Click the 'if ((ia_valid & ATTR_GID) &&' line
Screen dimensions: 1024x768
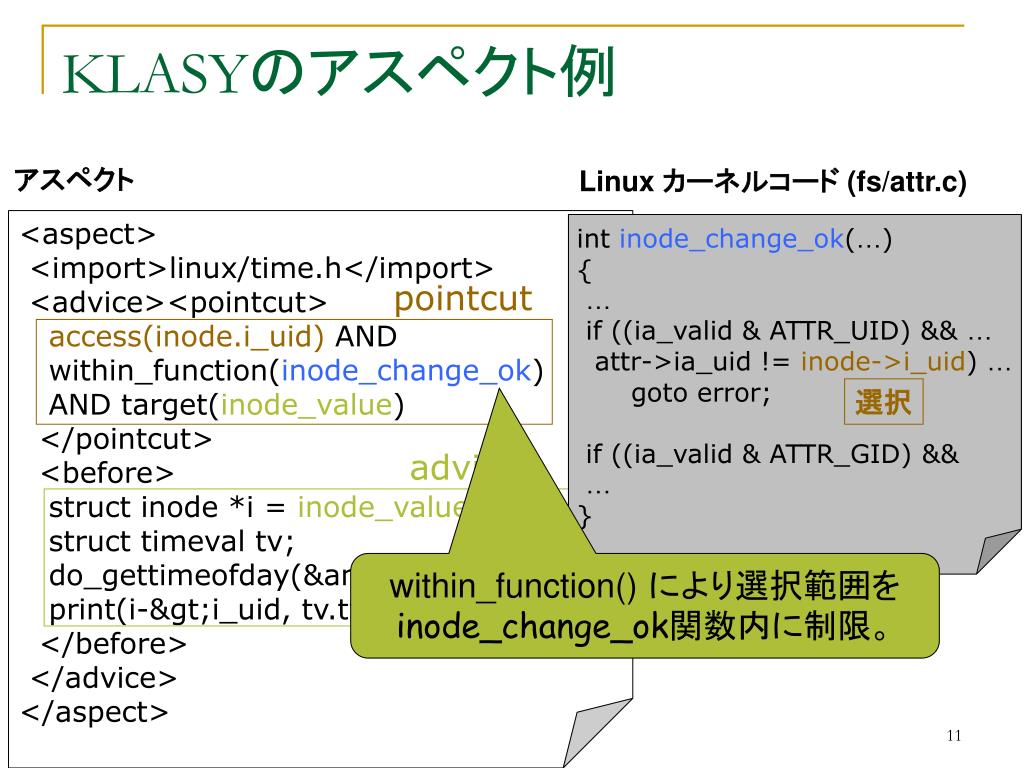[773, 454]
